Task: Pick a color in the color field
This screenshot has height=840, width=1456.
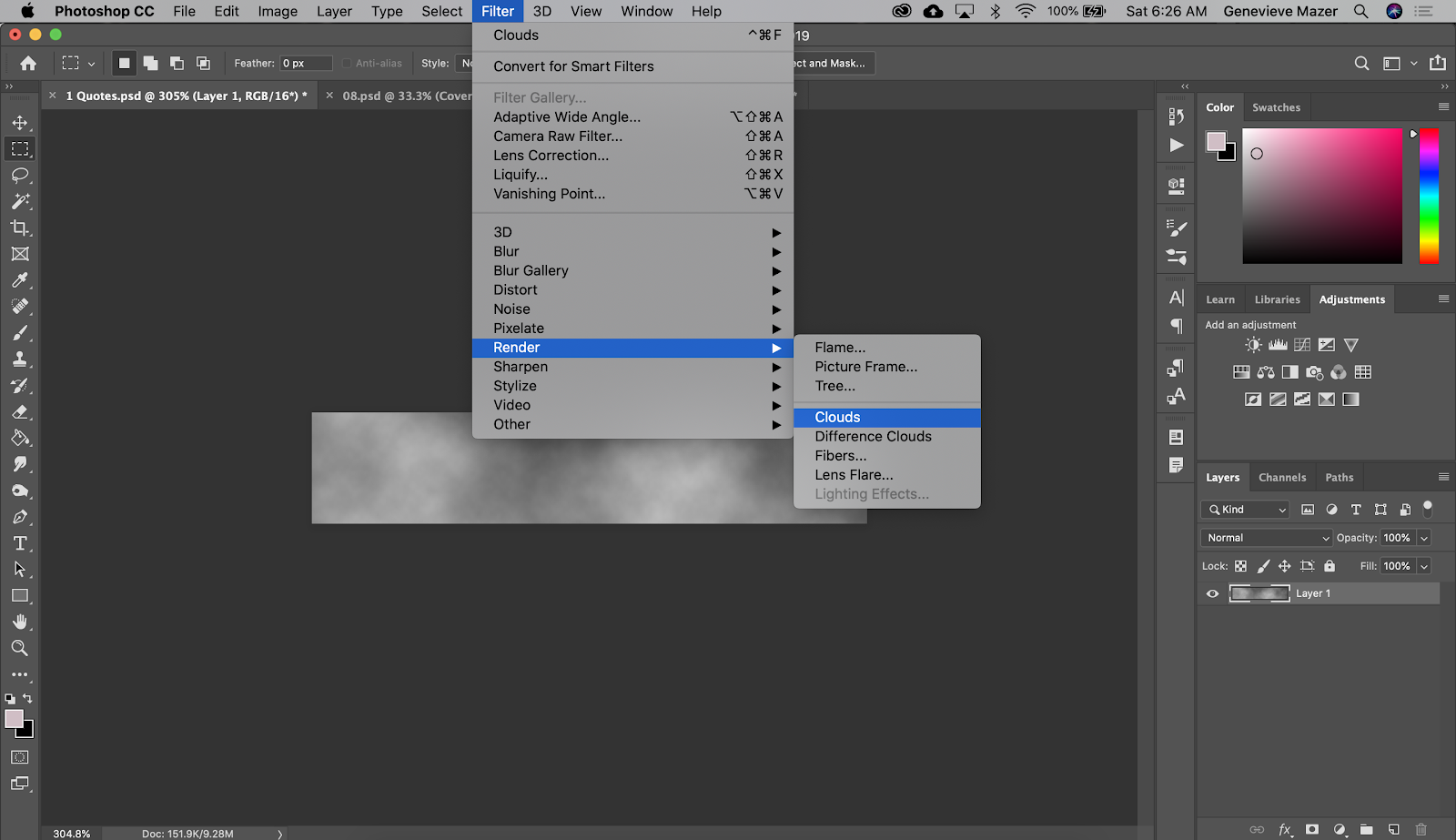Action: [x=1322, y=196]
